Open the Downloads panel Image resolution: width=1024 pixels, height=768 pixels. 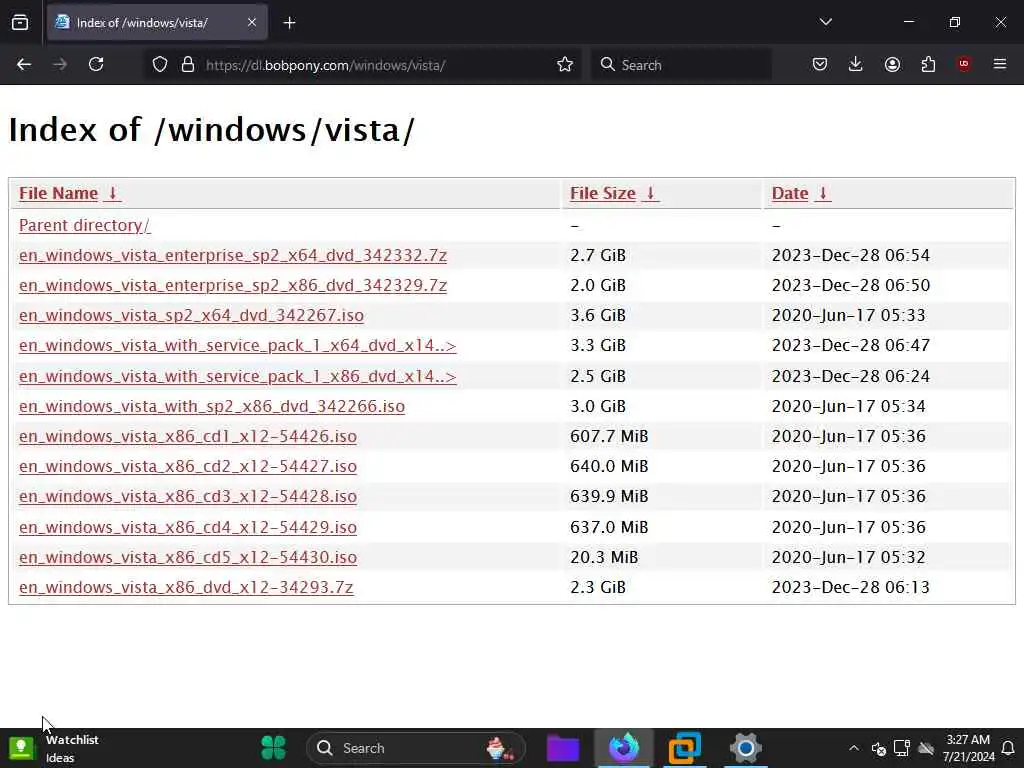[x=856, y=65]
